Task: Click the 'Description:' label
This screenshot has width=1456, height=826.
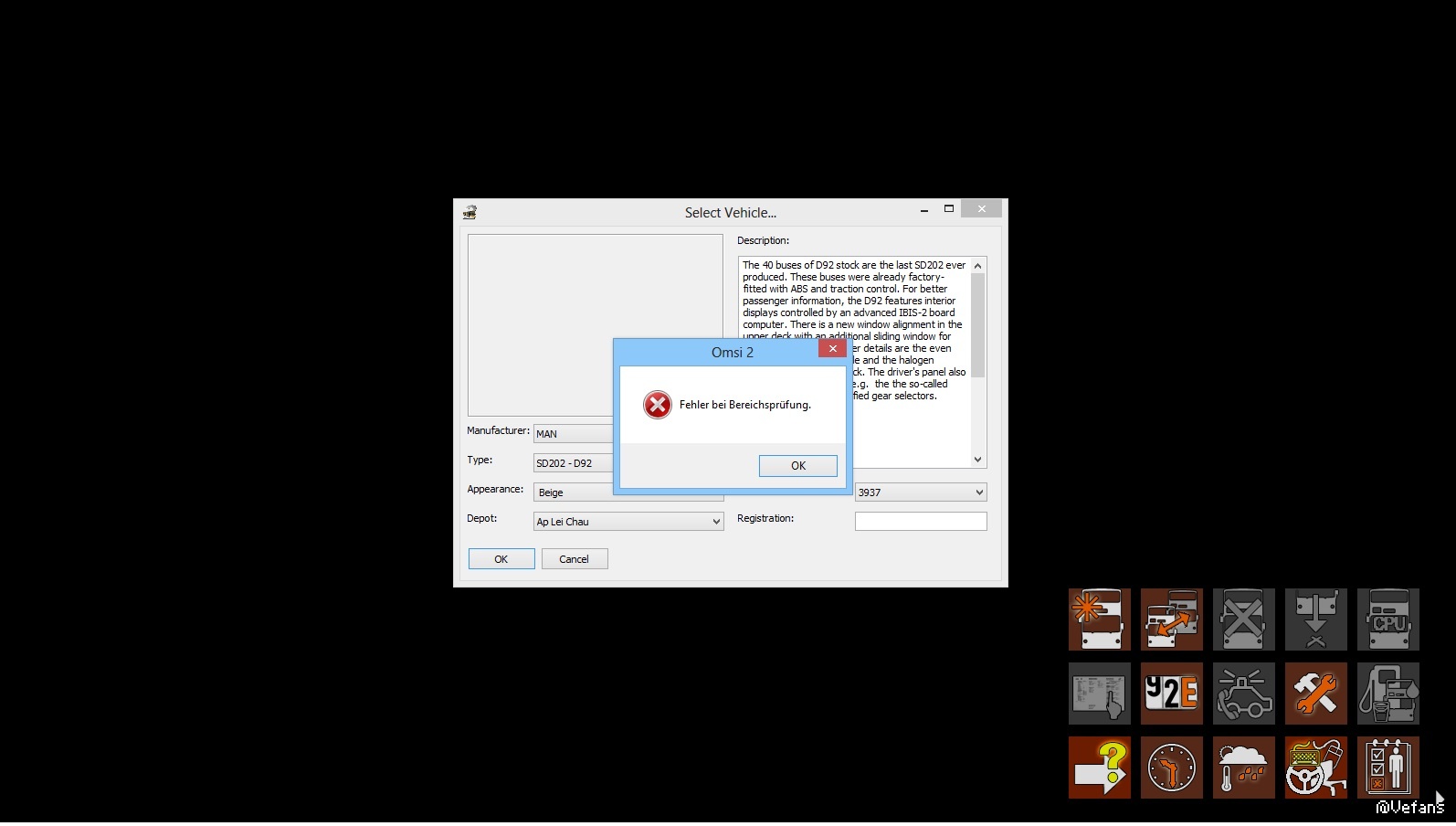Action: coord(764,240)
